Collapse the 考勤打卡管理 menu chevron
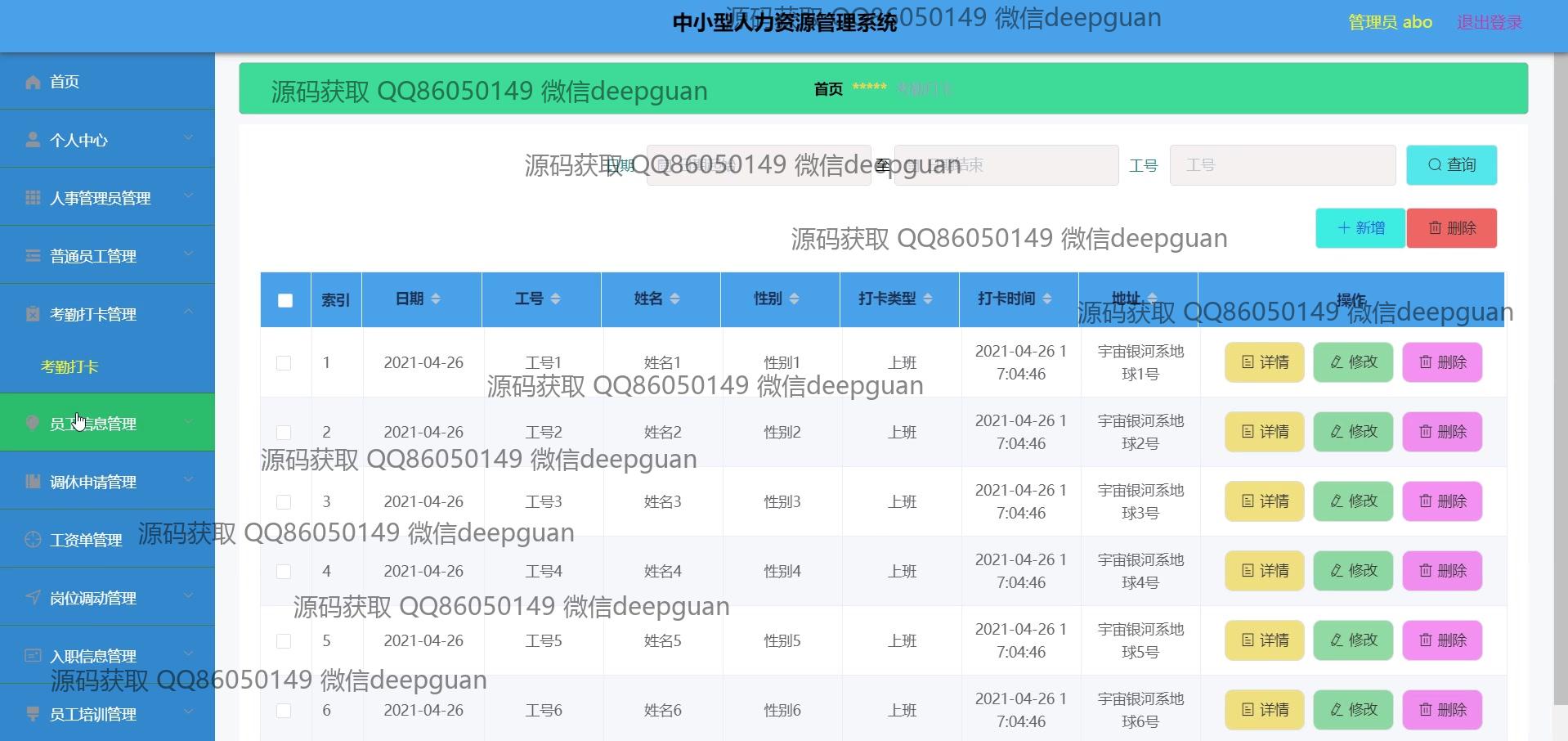This screenshot has height=741, width=1568. coord(188,312)
